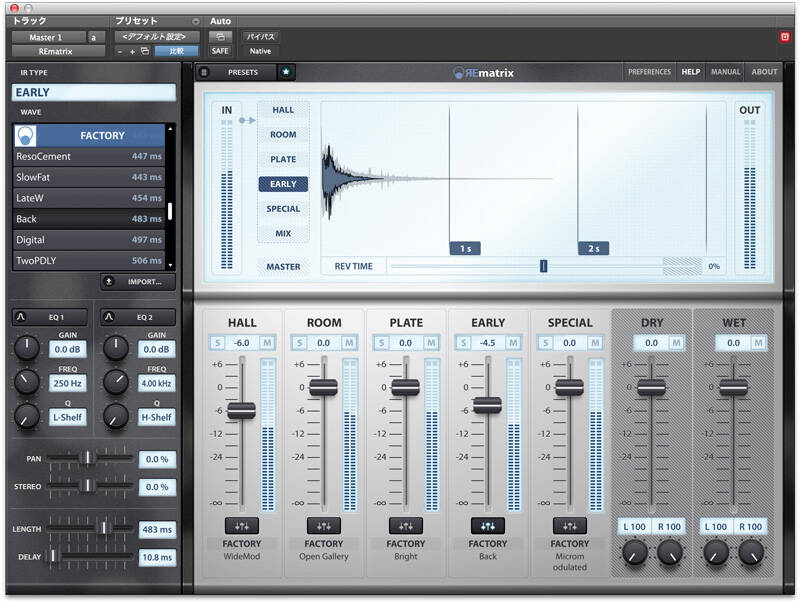Mute the PLATE channel
The height and width of the screenshot is (603, 800).
click(x=431, y=343)
